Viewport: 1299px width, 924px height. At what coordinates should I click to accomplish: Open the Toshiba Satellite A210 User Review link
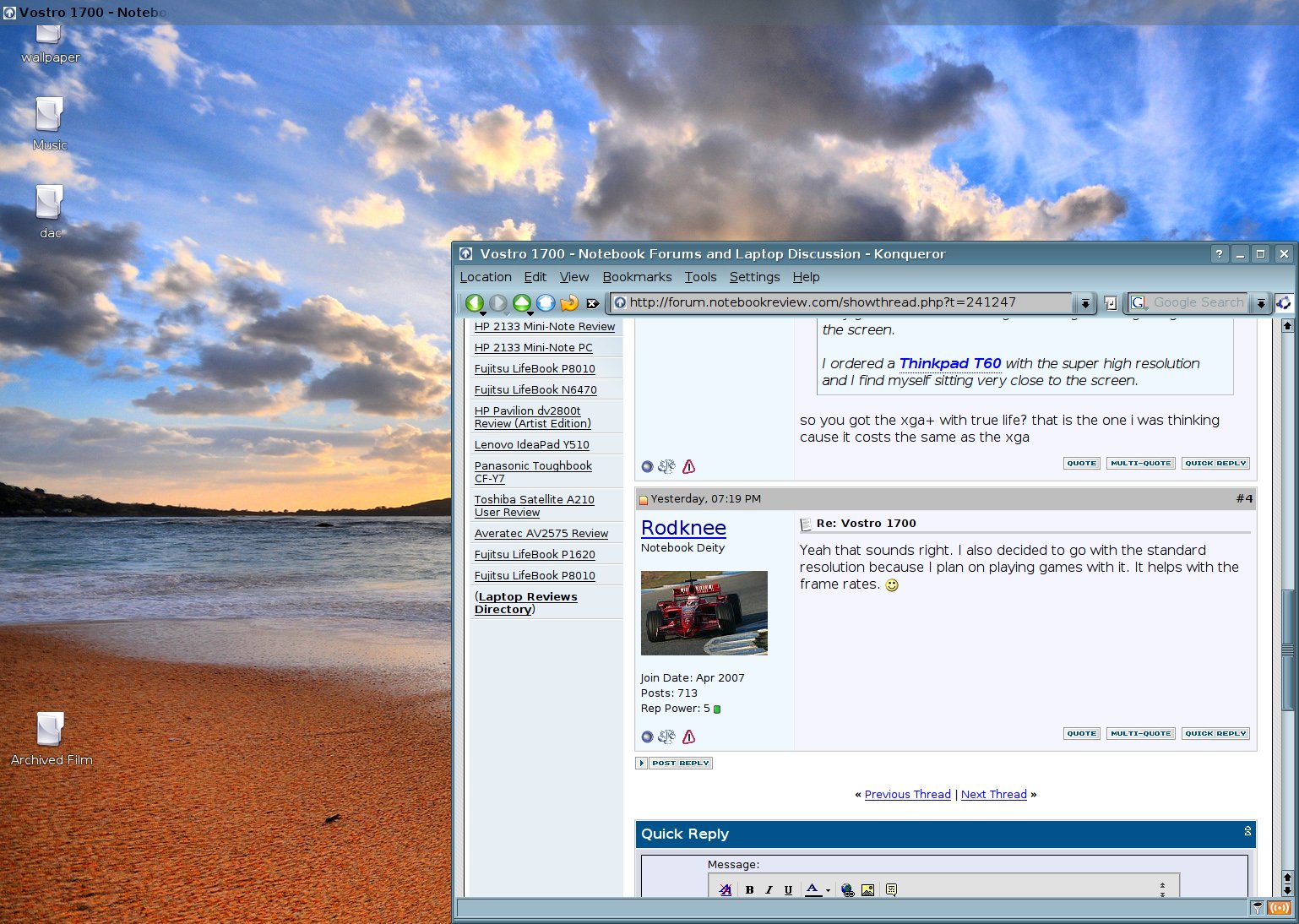coord(535,506)
